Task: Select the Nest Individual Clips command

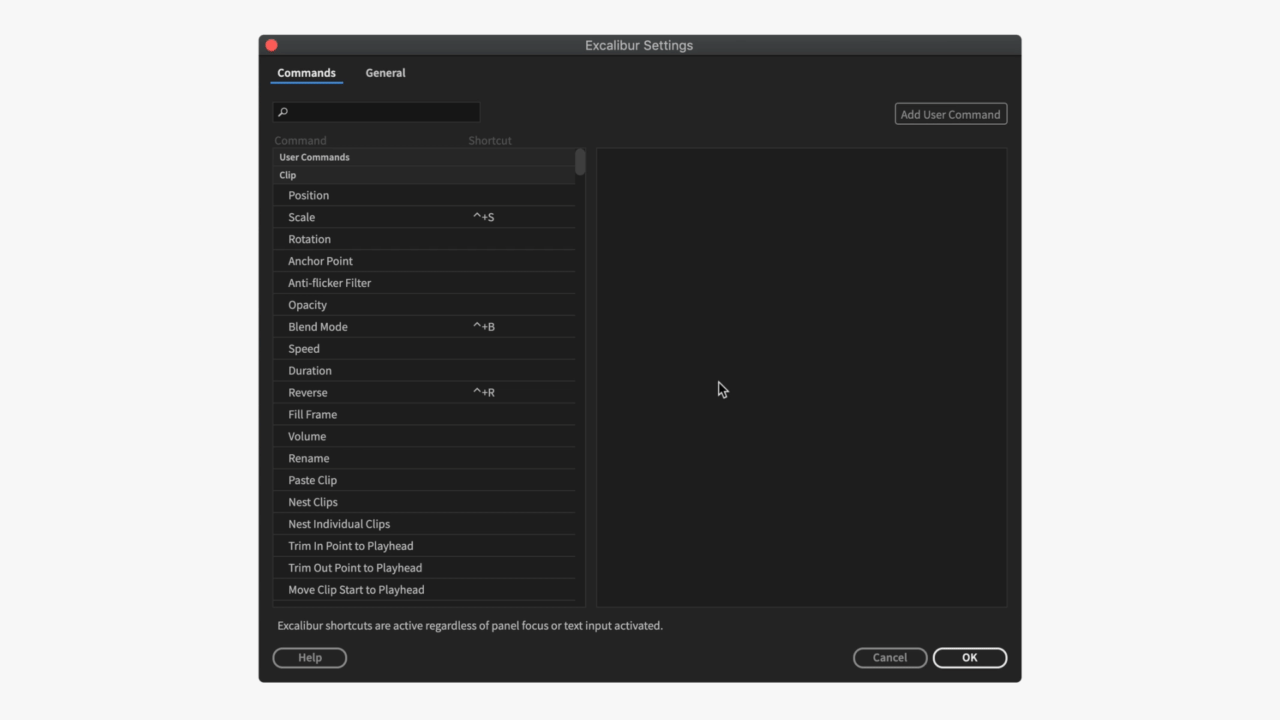Action: pos(424,525)
